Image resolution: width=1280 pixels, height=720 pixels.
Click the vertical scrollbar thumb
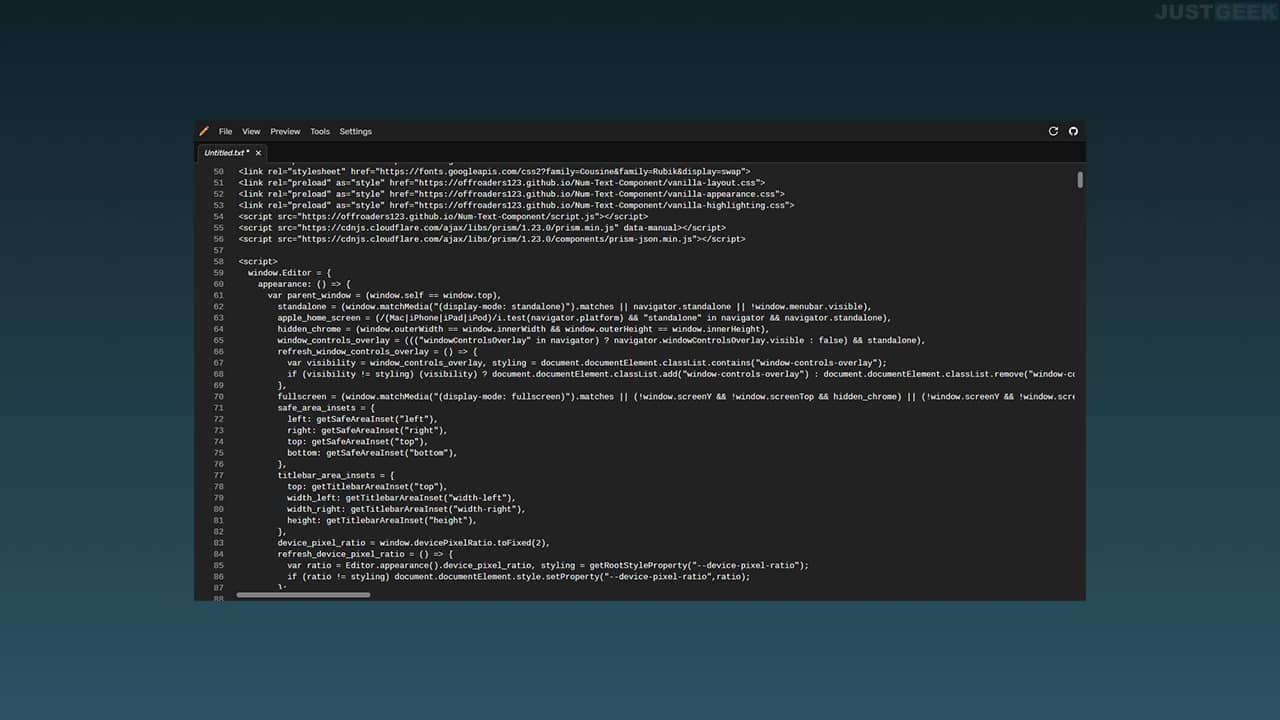pyautogui.click(x=1080, y=180)
